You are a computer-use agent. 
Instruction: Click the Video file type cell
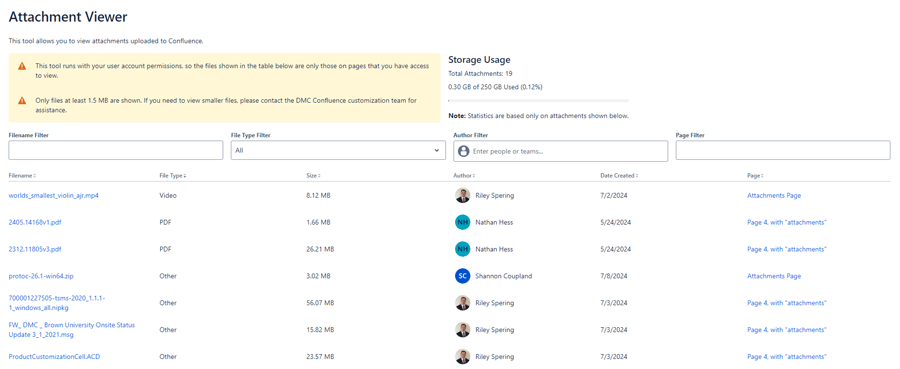[x=168, y=196]
